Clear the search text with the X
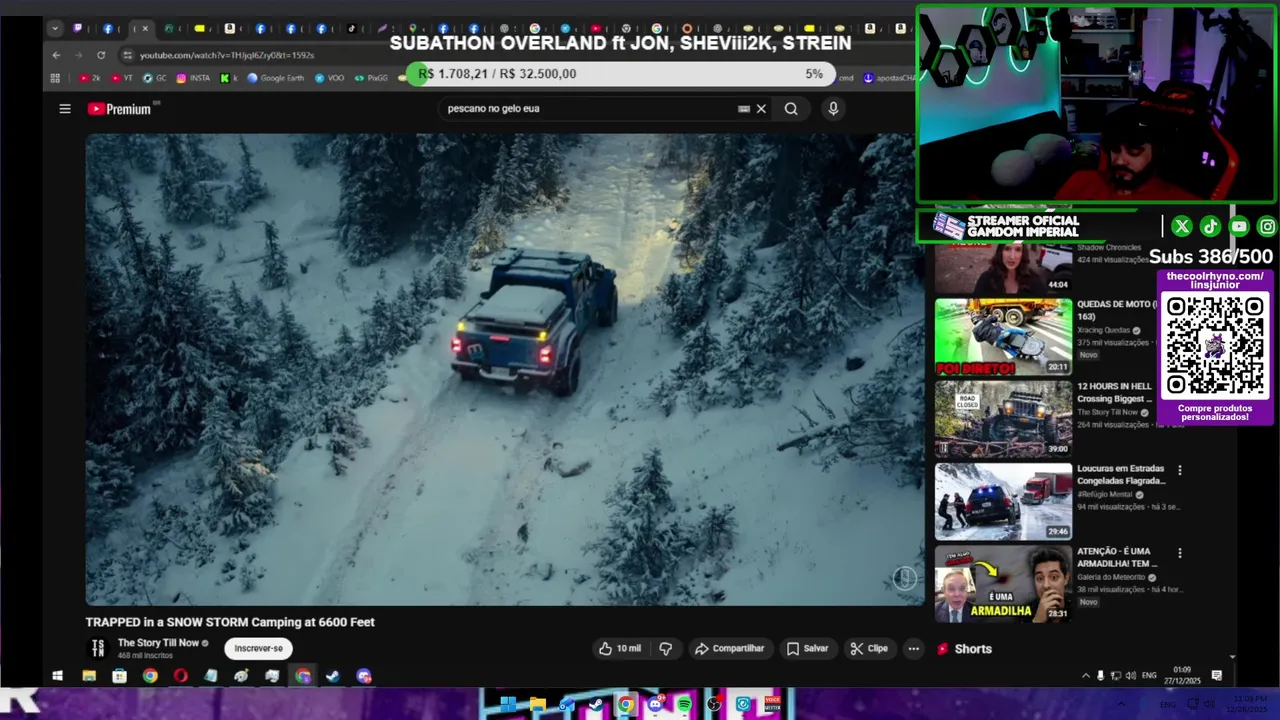This screenshot has height=720, width=1280. pyautogui.click(x=761, y=109)
